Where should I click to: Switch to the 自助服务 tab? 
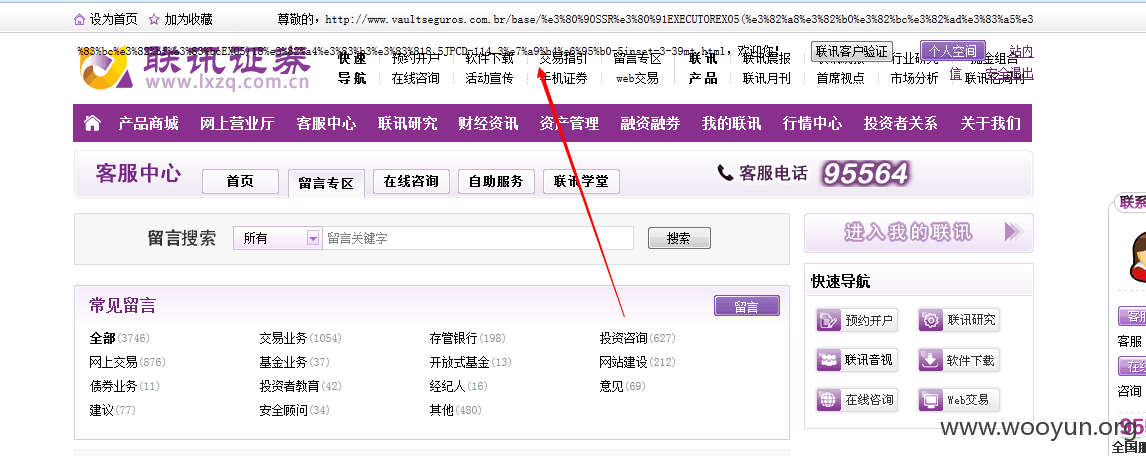(x=496, y=182)
